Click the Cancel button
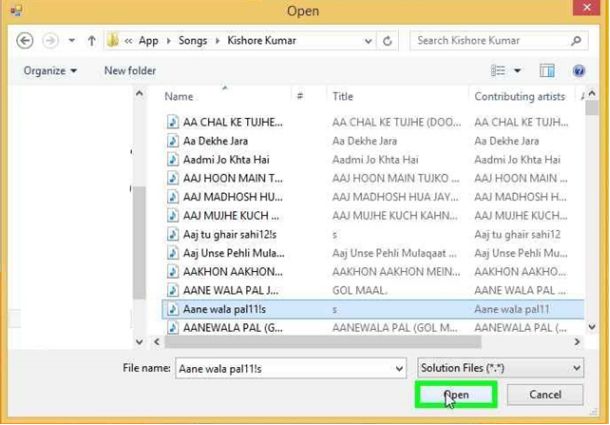The width and height of the screenshot is (610, 425). 545,395
